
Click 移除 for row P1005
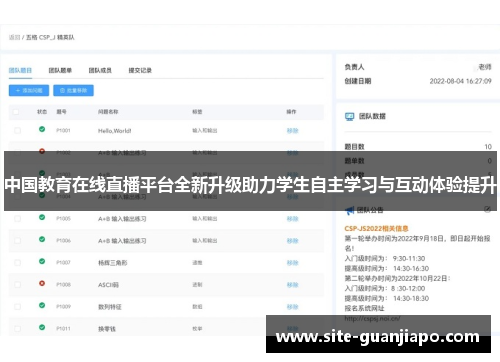292,219
